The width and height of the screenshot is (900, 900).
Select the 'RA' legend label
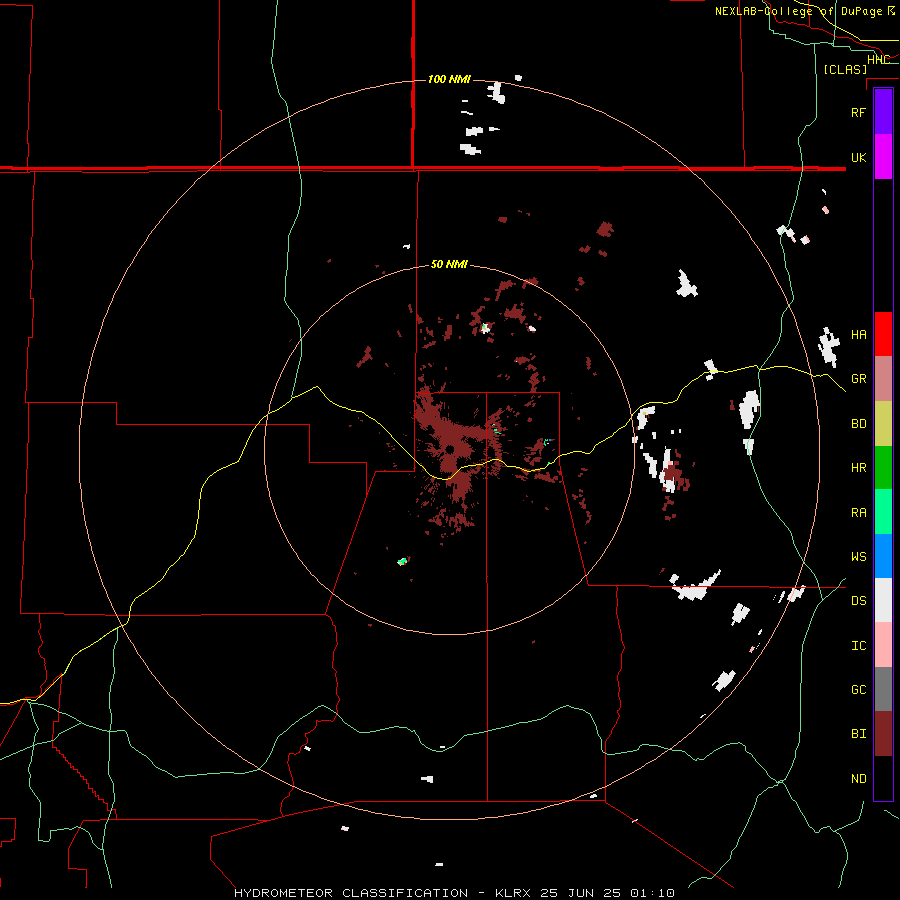[x=858, y=513]
